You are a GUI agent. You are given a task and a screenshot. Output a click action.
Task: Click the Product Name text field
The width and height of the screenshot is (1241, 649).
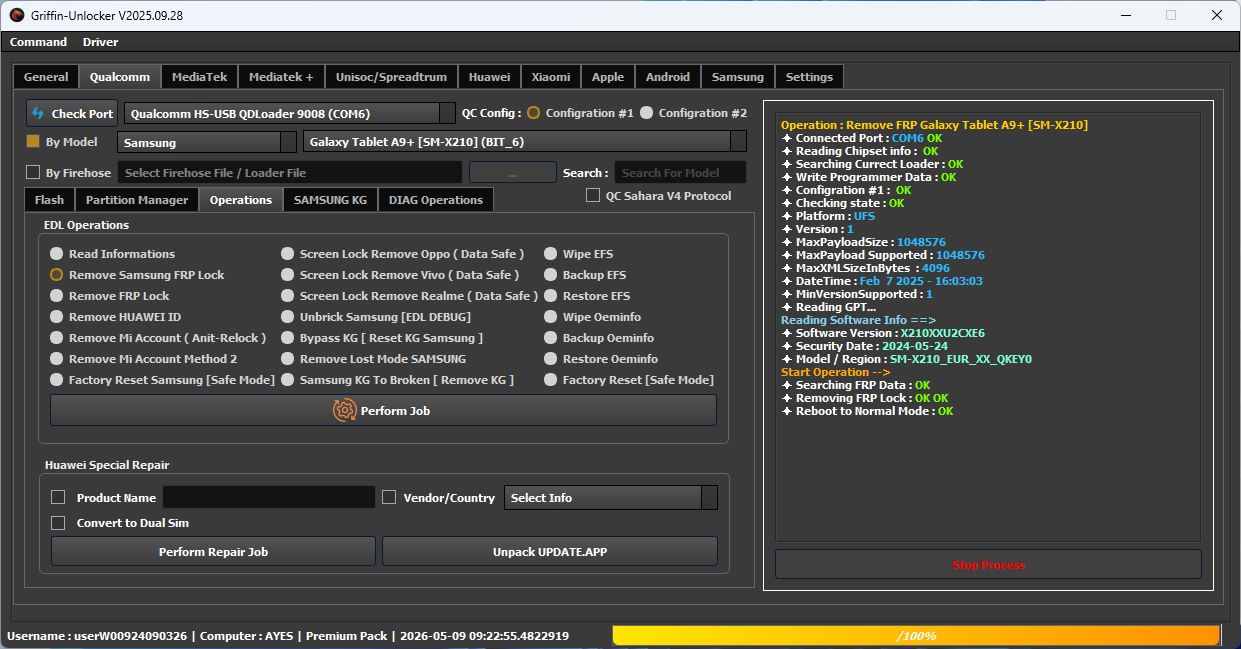[269, 497]
